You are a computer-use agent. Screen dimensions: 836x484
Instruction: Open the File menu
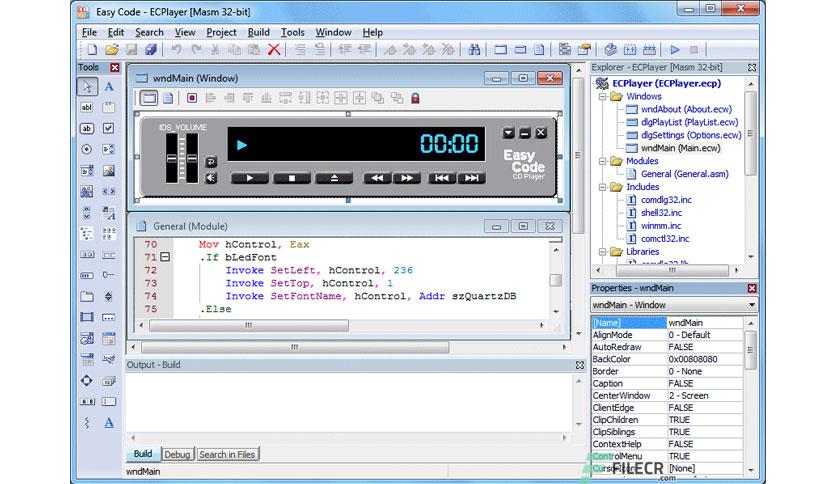coord(89,32)
